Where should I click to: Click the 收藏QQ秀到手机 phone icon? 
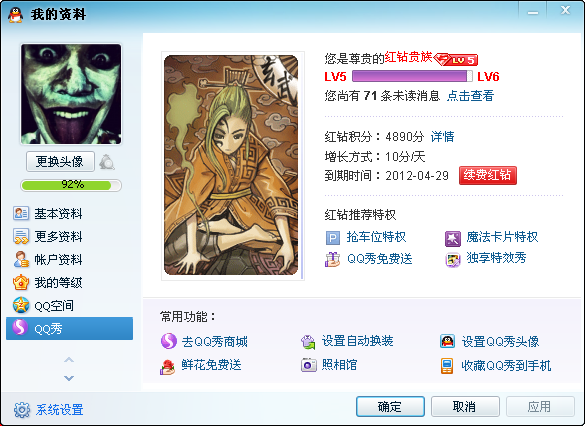click(x=447, y=366)
